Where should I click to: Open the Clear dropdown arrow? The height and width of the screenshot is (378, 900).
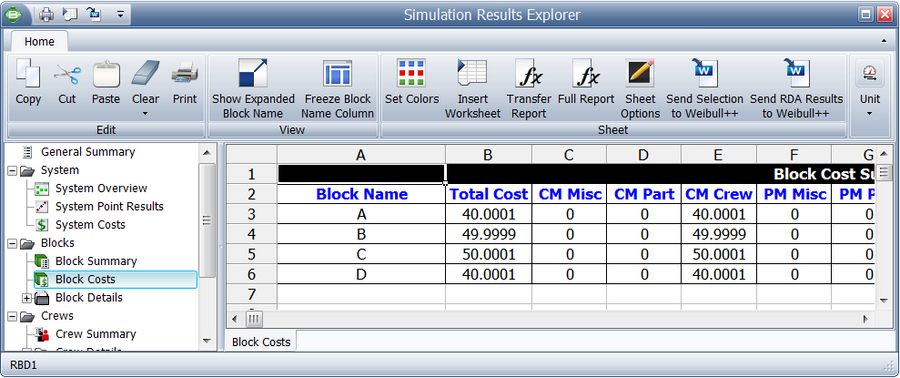pos(145,114)
